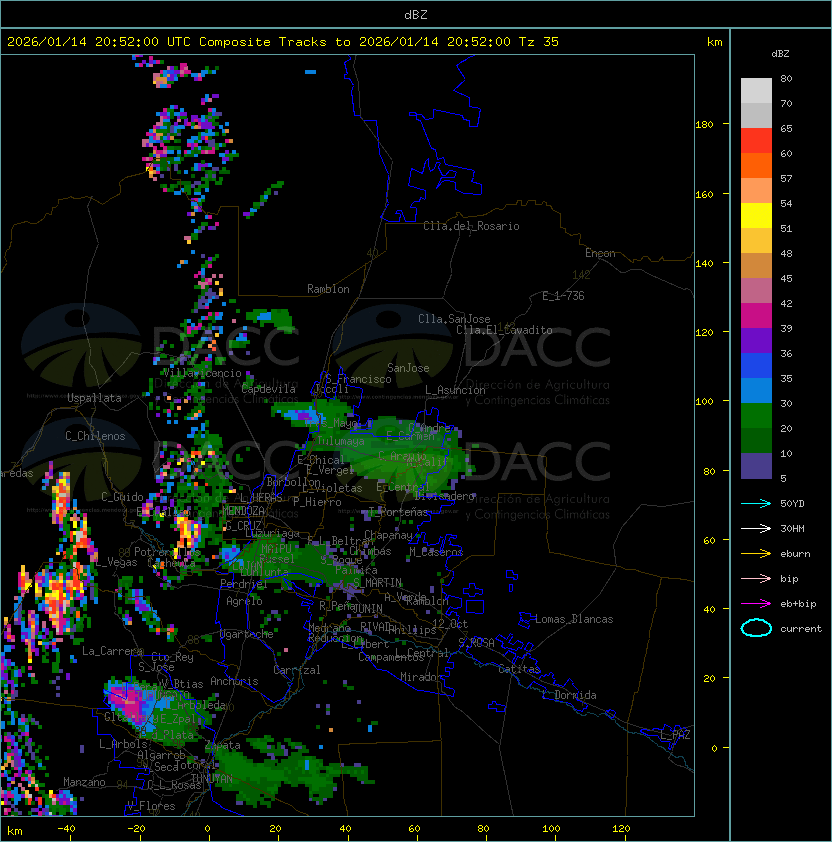Viewport: 832px width, 842px height.
Task: Click the 'Capdevila' place label
Action: tap(268, 389)
